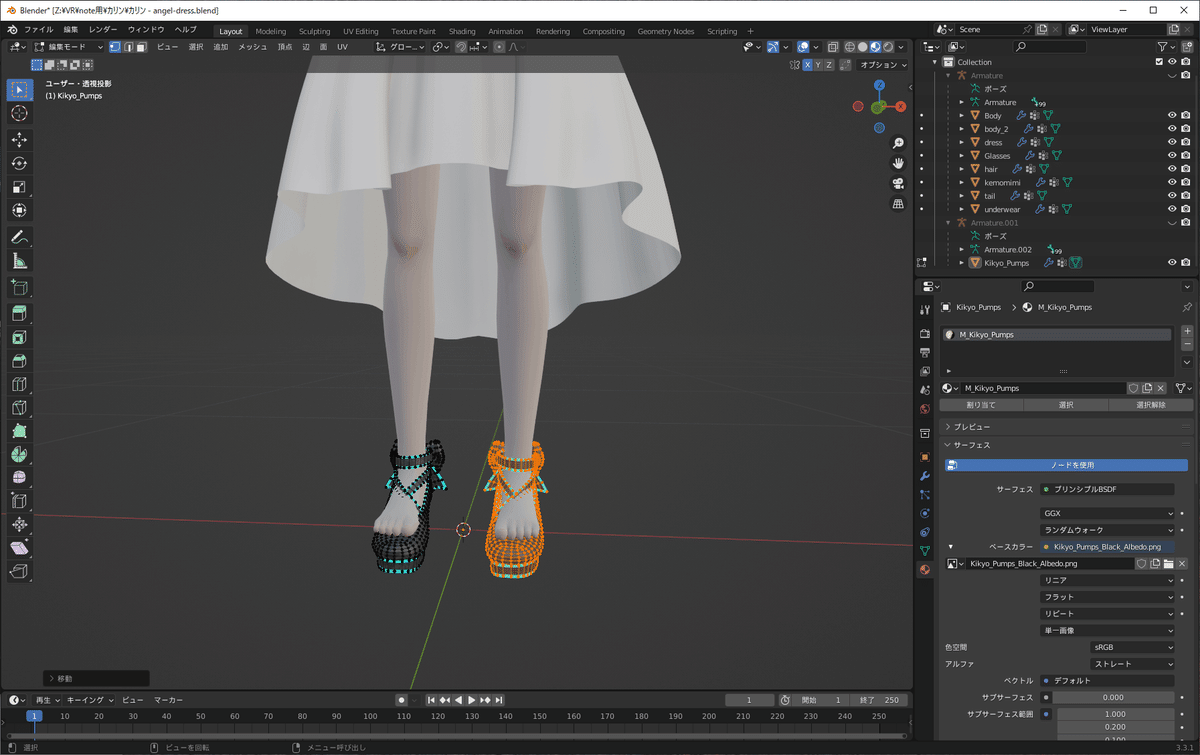Open the グロー transform orientation dropdown
Screen dimensions: 1200x755
[400, 47]
